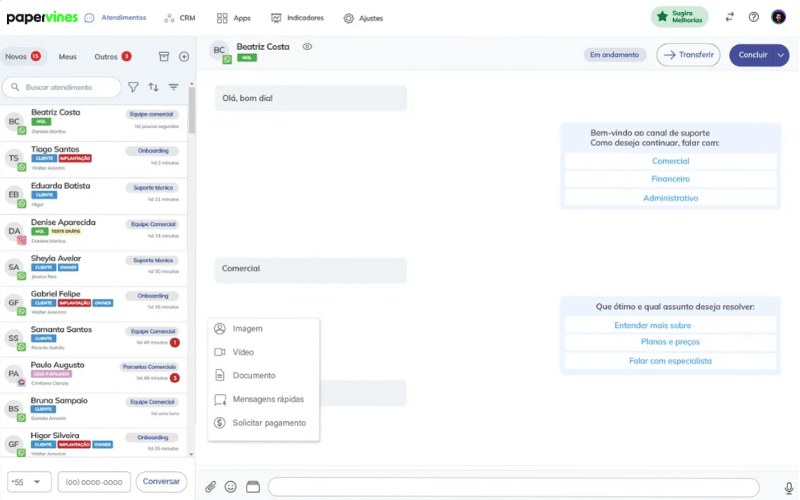Click the Conversar button
The image size is (800, 500).
(161, 481)
